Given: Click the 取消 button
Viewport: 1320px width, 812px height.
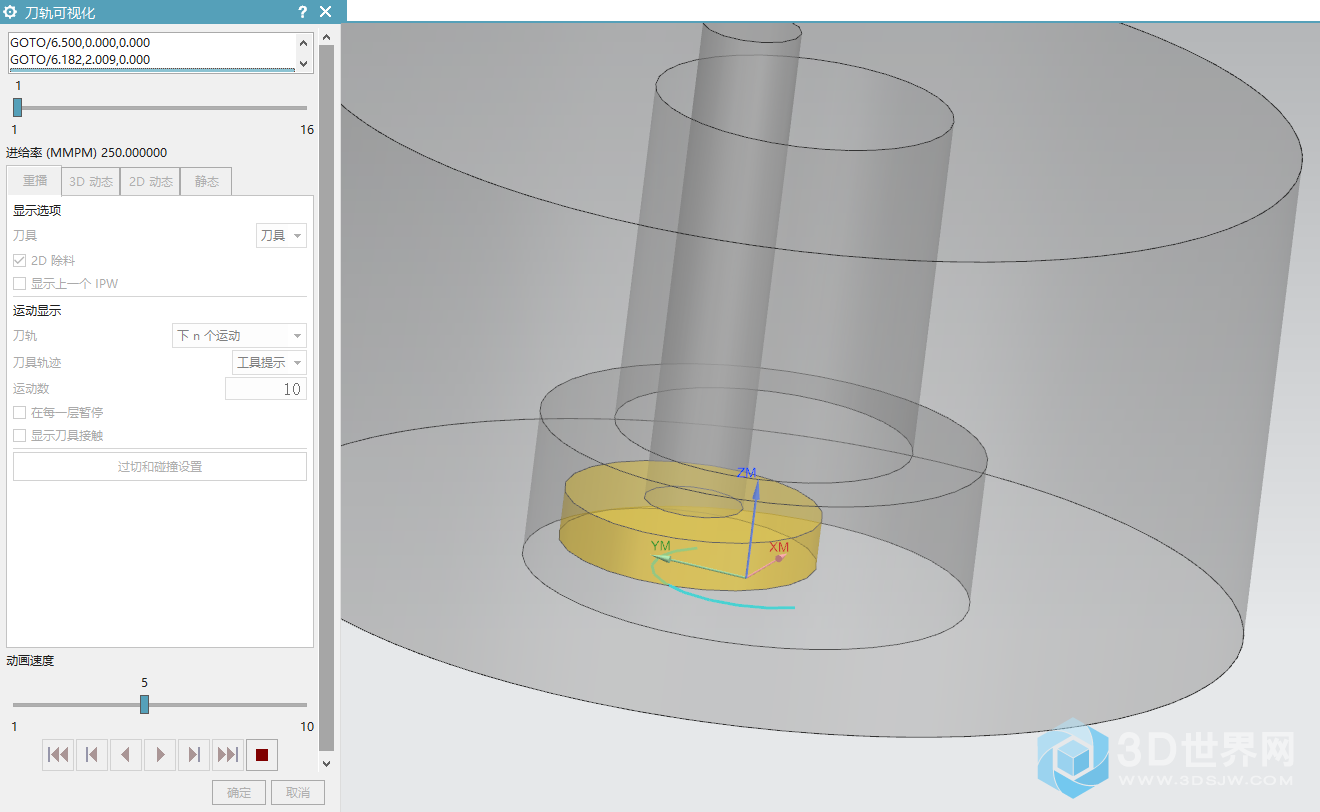Looking at the screenshot, I should [298, 793].
